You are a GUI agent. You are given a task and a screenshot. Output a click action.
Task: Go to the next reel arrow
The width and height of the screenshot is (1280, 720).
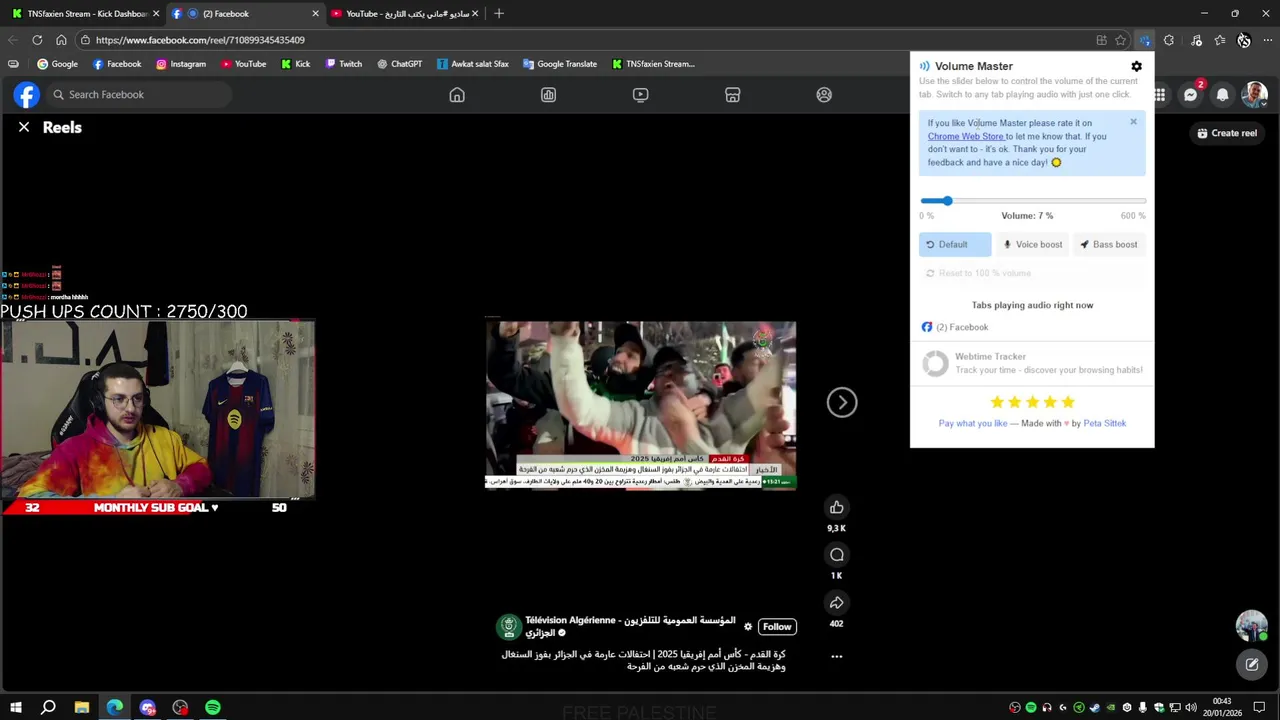coord(842,402)
